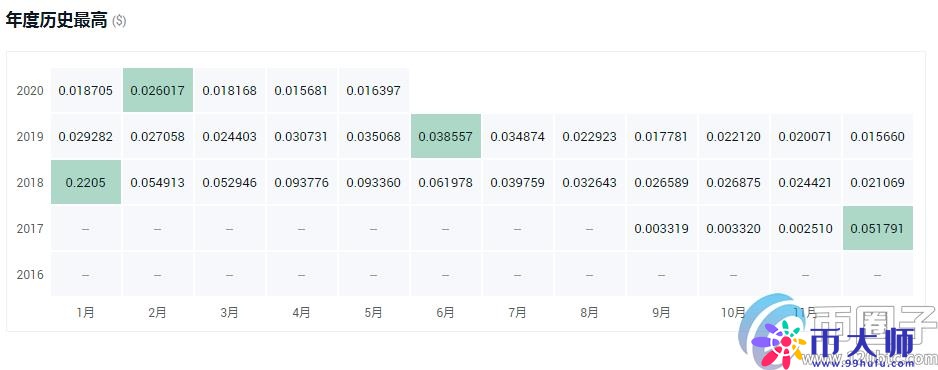
Task: Select the 0.054913 value
Action: pyautogui.click(x=158, y=183)
